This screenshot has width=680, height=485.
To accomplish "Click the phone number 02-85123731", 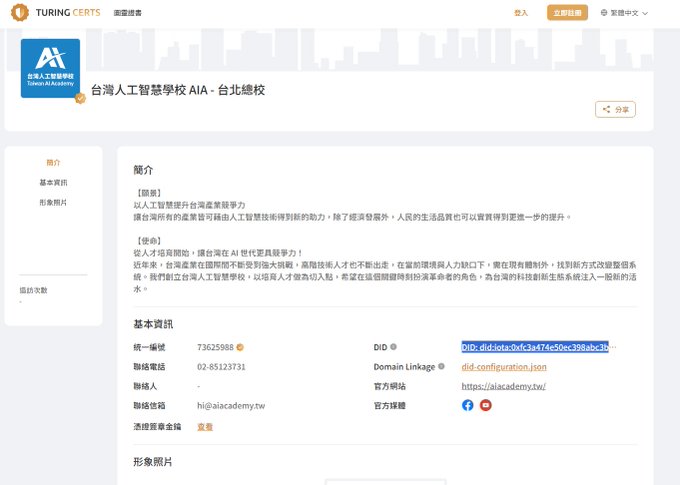I will pos(221,367).
